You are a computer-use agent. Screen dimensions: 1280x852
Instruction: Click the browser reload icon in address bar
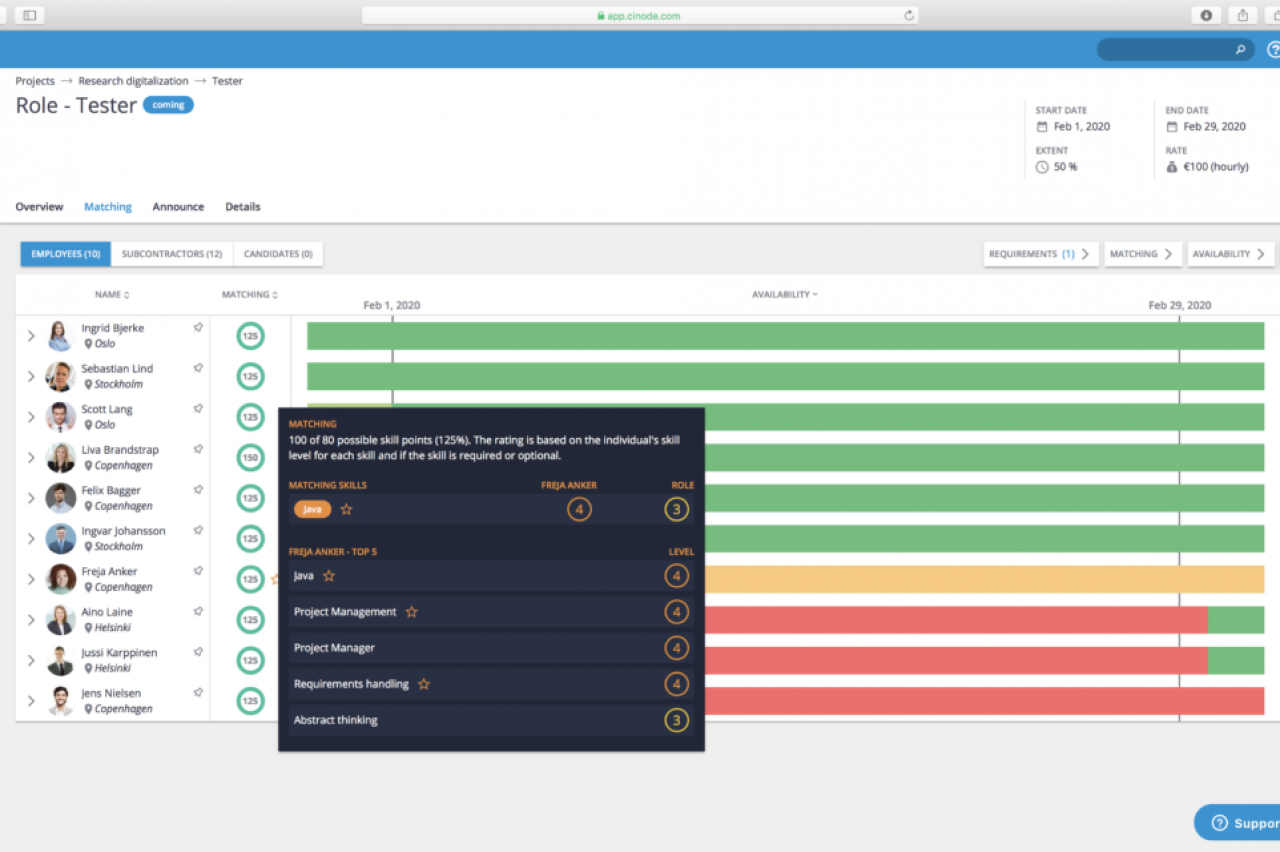coord(908,15)
